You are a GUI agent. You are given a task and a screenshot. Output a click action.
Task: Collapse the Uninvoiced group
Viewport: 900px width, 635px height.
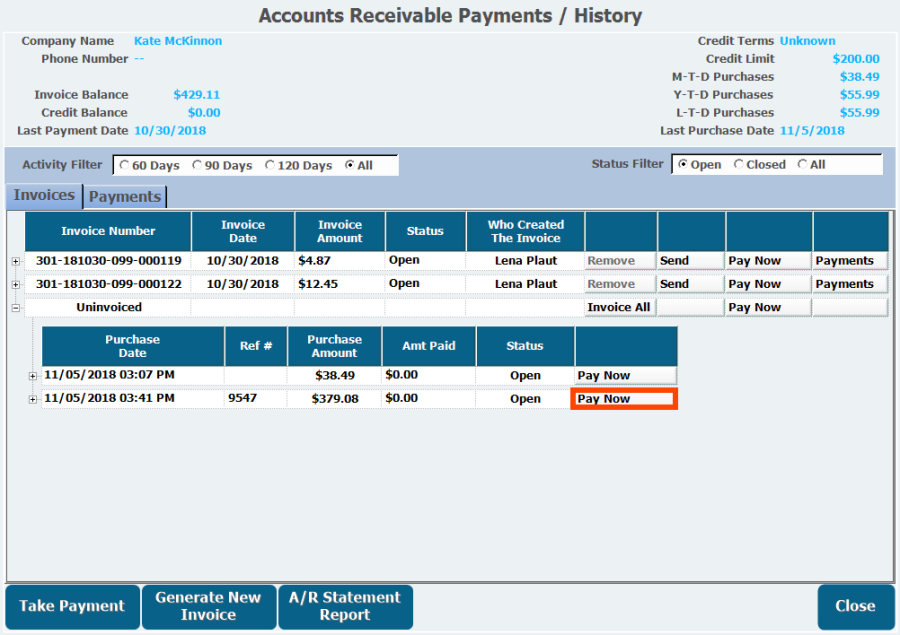point(15,308)
